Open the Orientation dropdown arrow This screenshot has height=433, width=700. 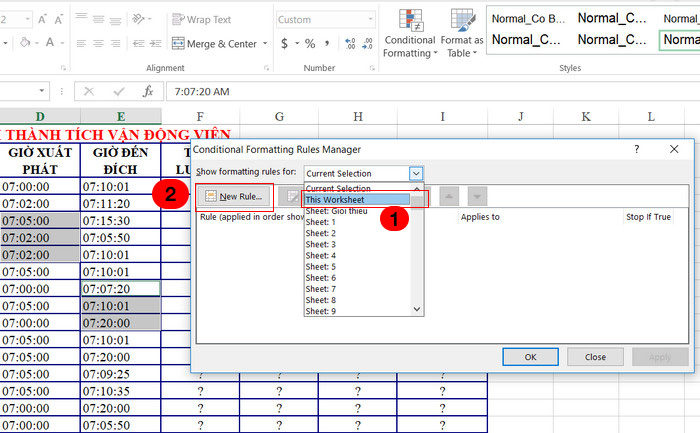click(150, 19)
